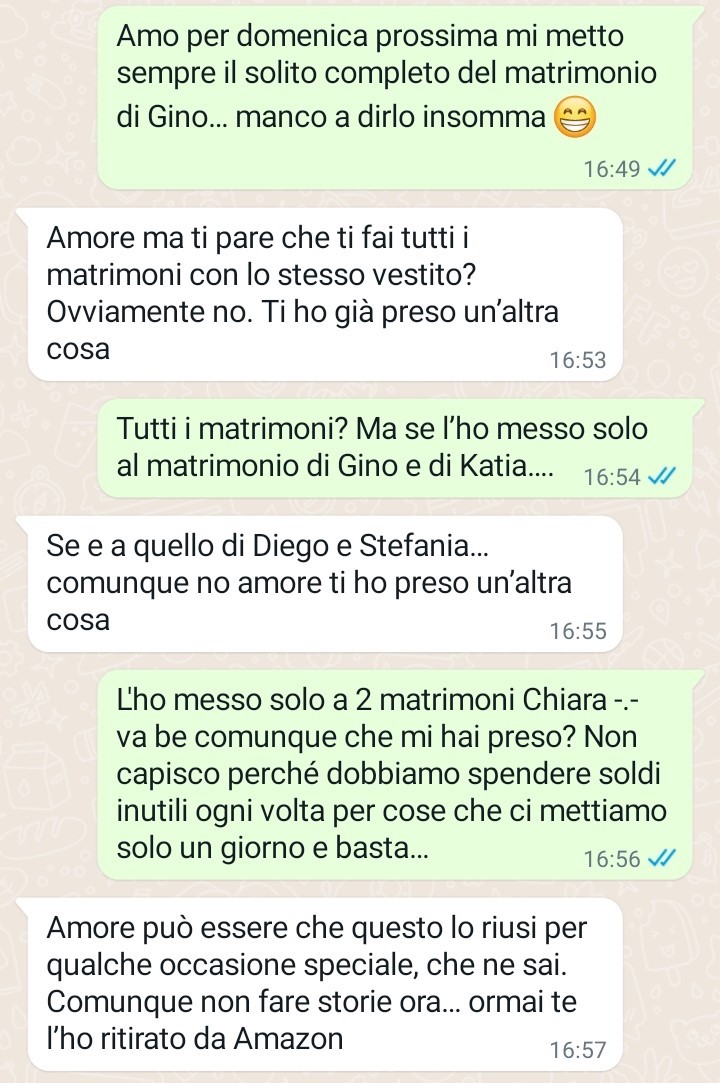Select the message mentioning Amazon
720x1083 pixels.
pyautogui.click(x=325, y=984)
